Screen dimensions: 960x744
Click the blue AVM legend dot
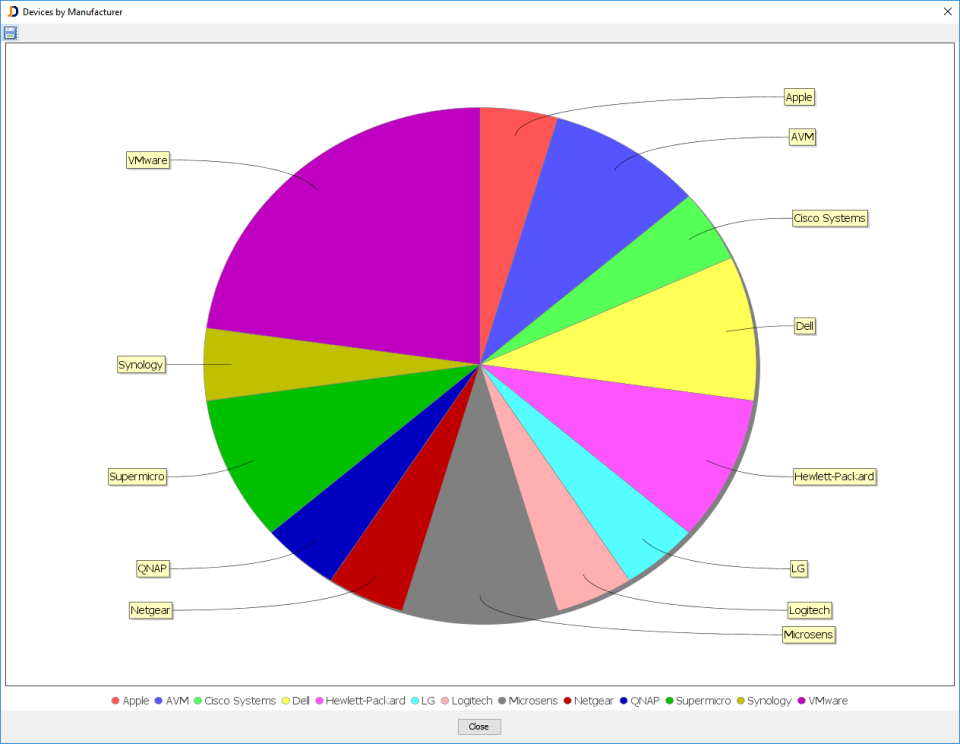coord(159,701)
